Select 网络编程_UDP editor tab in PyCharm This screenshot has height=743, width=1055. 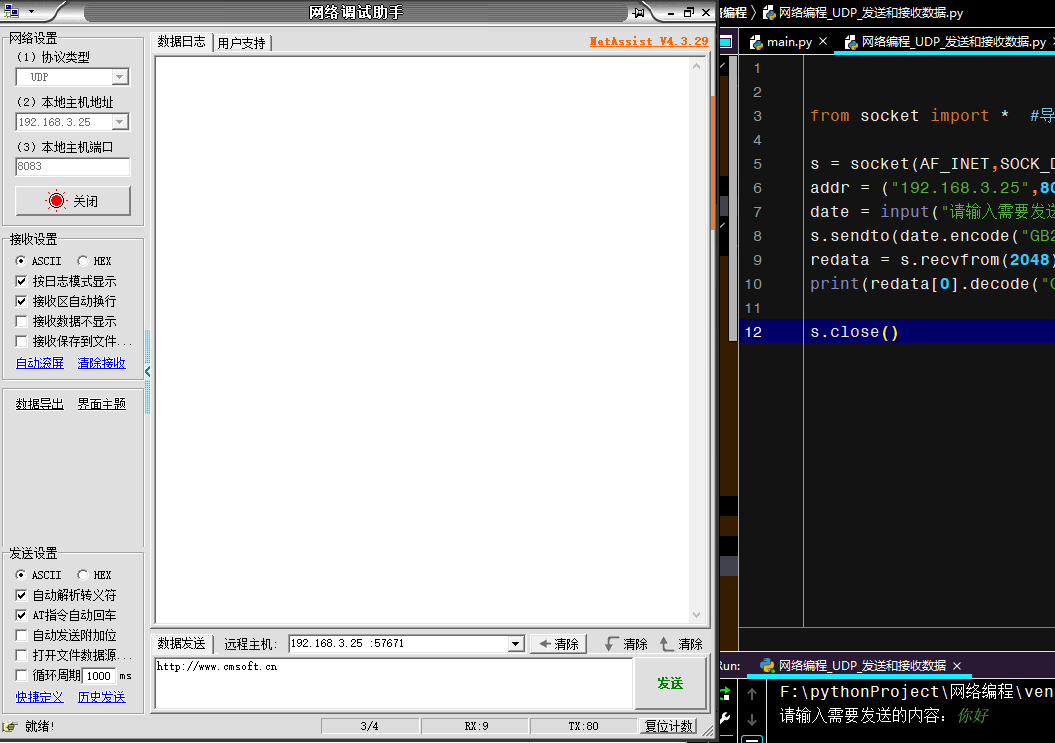coord(945,42)
